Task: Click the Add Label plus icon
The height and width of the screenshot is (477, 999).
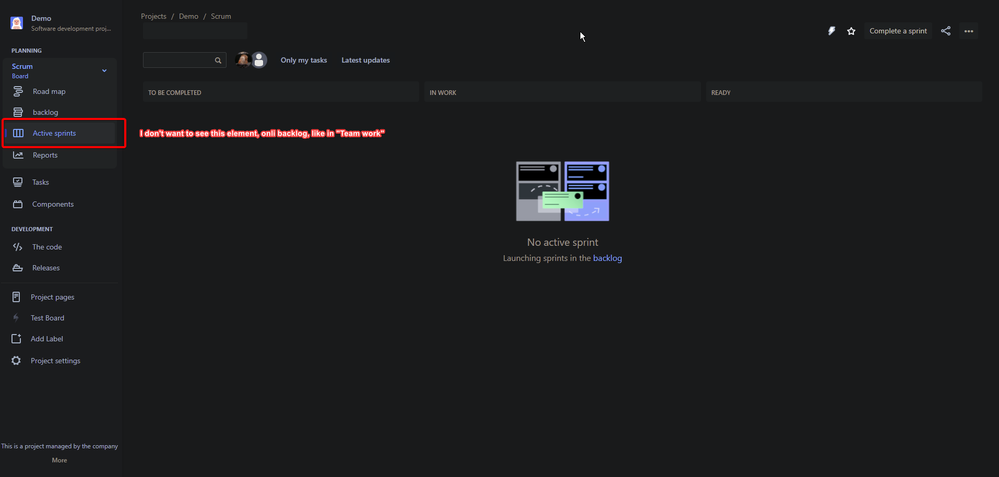Action: (17, 339)
